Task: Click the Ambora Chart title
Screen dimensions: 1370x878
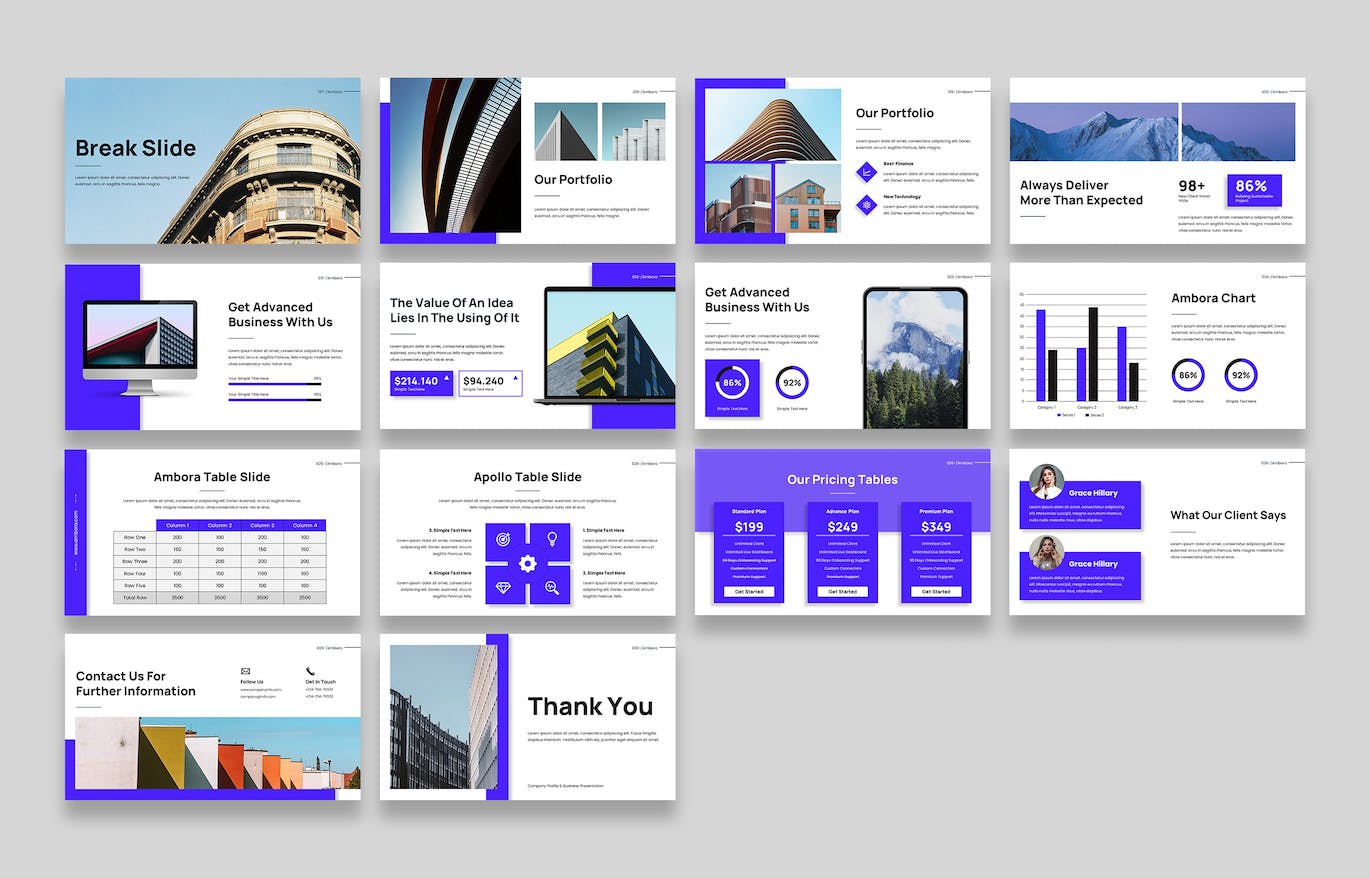Action: point(1213,298)
